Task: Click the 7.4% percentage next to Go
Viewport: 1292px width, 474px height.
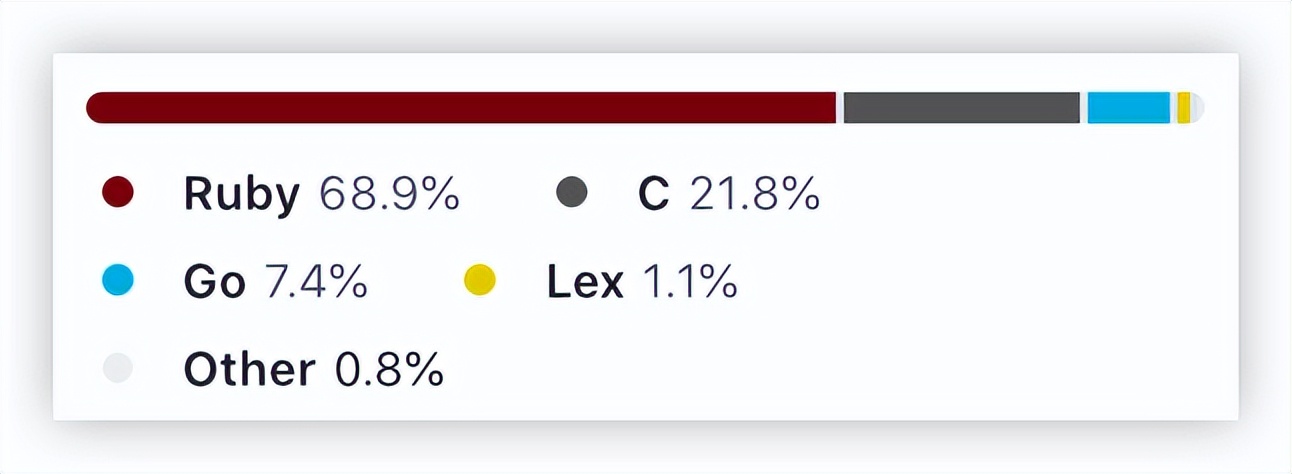Action: pyautogui.click(x=316, y=283)
